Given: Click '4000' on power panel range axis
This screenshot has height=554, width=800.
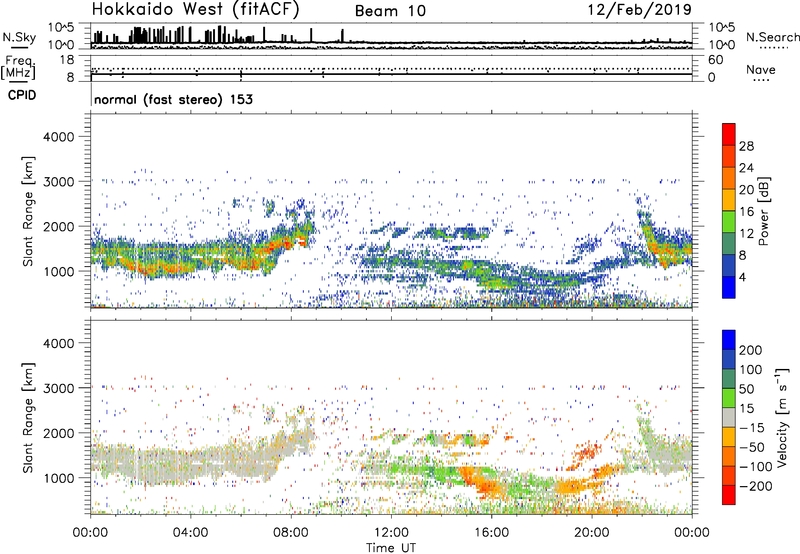Looking at the screenshot, I should click(58, 137).
